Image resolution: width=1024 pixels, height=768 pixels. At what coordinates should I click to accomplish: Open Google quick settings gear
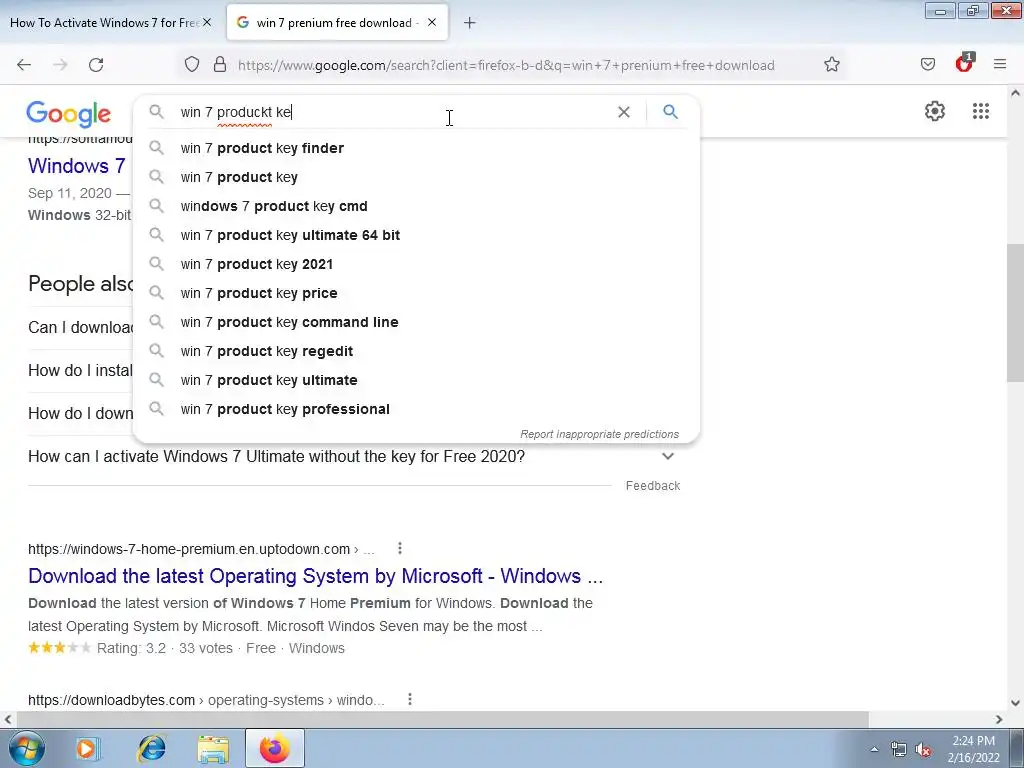click(x=935, y=111)
